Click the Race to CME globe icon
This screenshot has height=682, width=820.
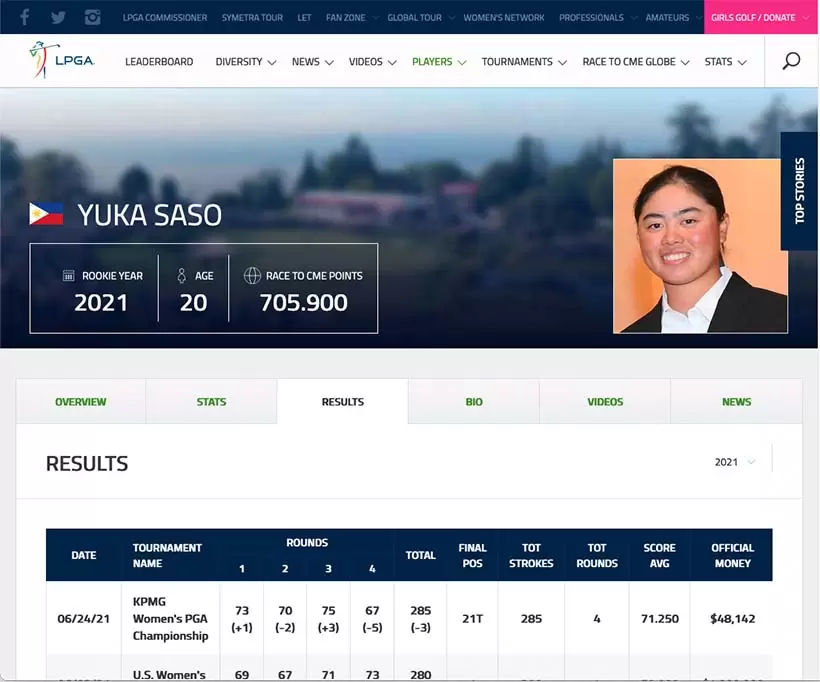251,276
